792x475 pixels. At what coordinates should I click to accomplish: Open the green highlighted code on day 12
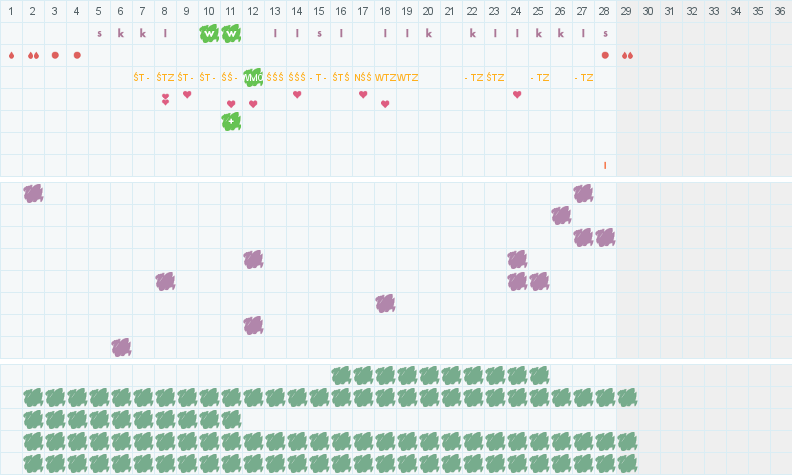(253, 77)
